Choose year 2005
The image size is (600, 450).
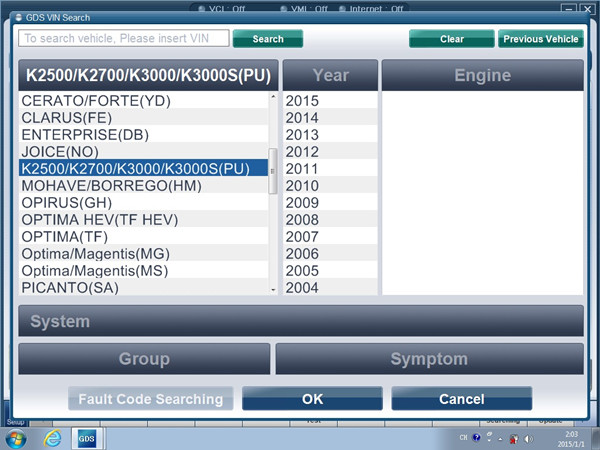pyautogui.click(x=330, y=271)
